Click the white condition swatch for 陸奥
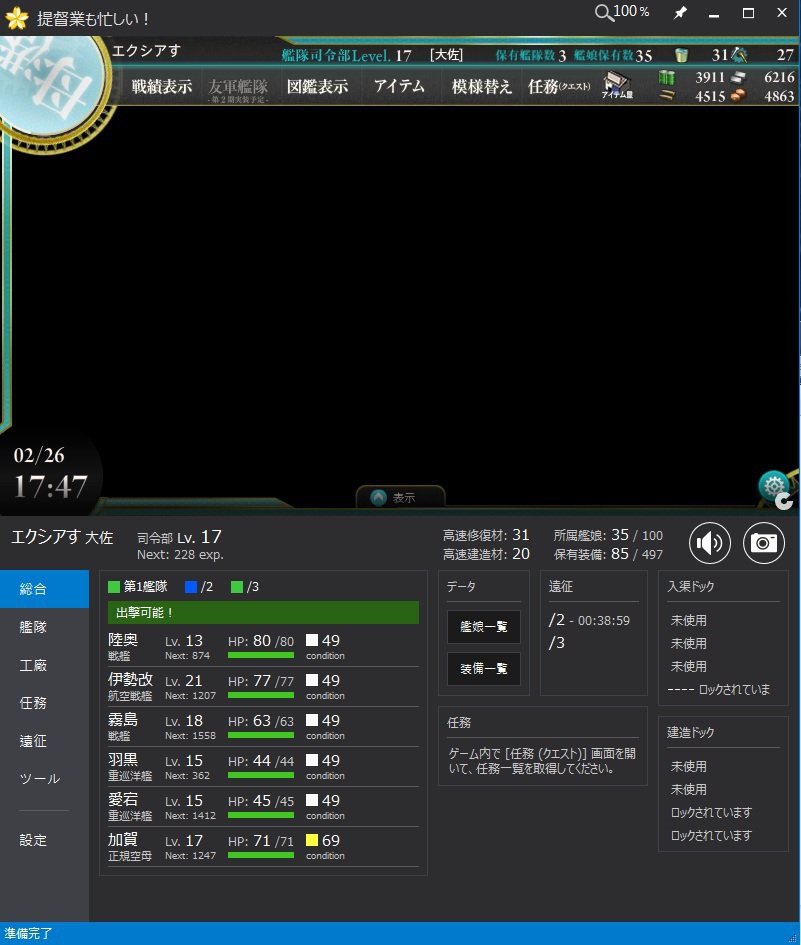Viewport: 801px width, 945px height. point(312,640)
